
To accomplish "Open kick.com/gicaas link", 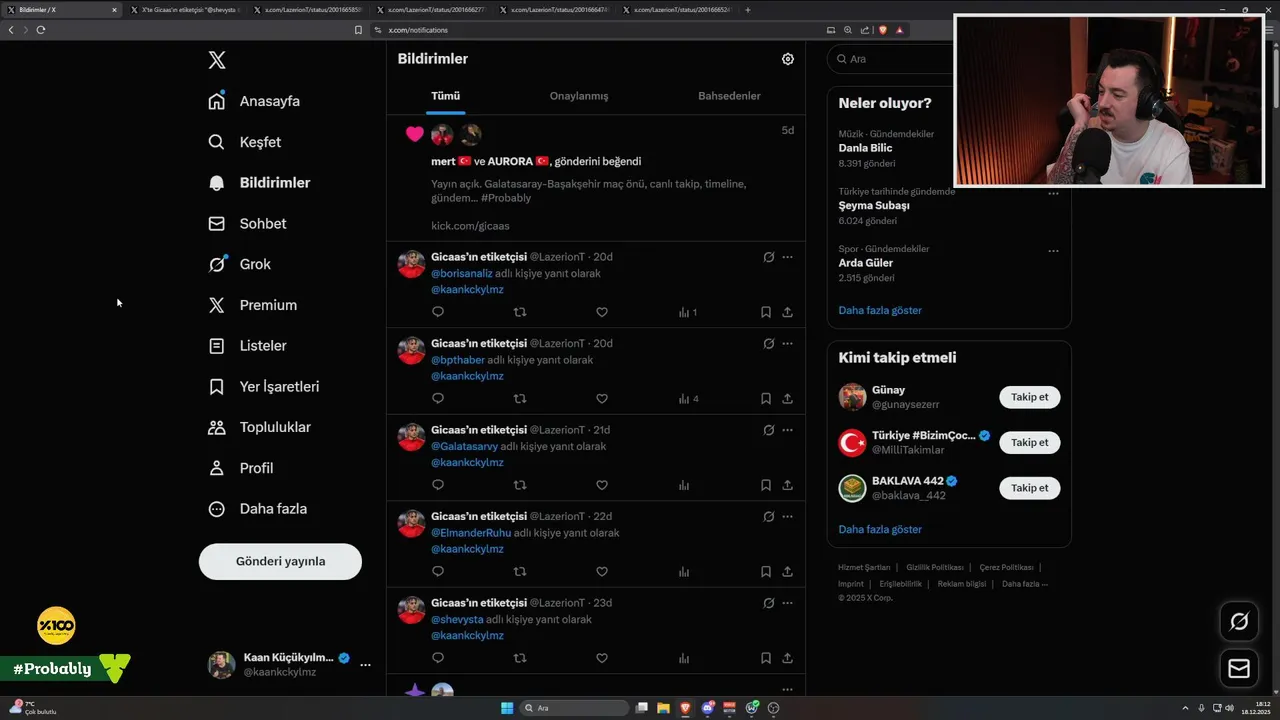I will coord(470,226).
